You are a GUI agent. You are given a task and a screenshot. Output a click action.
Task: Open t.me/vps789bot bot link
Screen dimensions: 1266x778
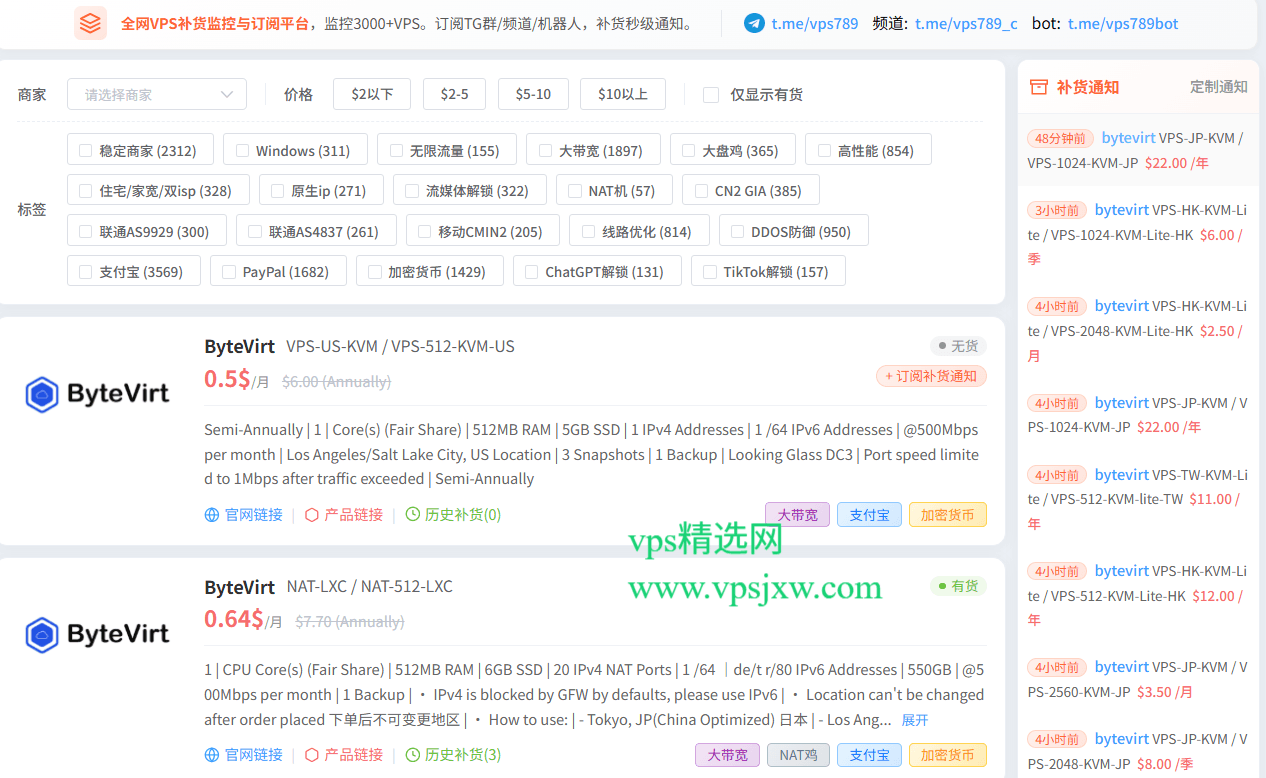[1123, 24]
